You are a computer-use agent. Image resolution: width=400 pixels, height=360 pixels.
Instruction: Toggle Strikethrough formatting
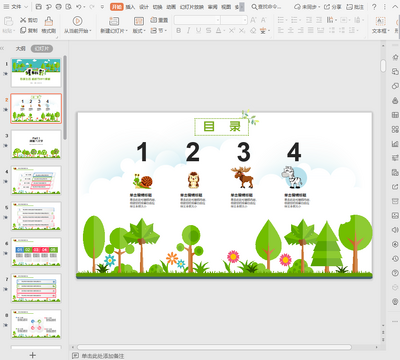pos(209,31)
